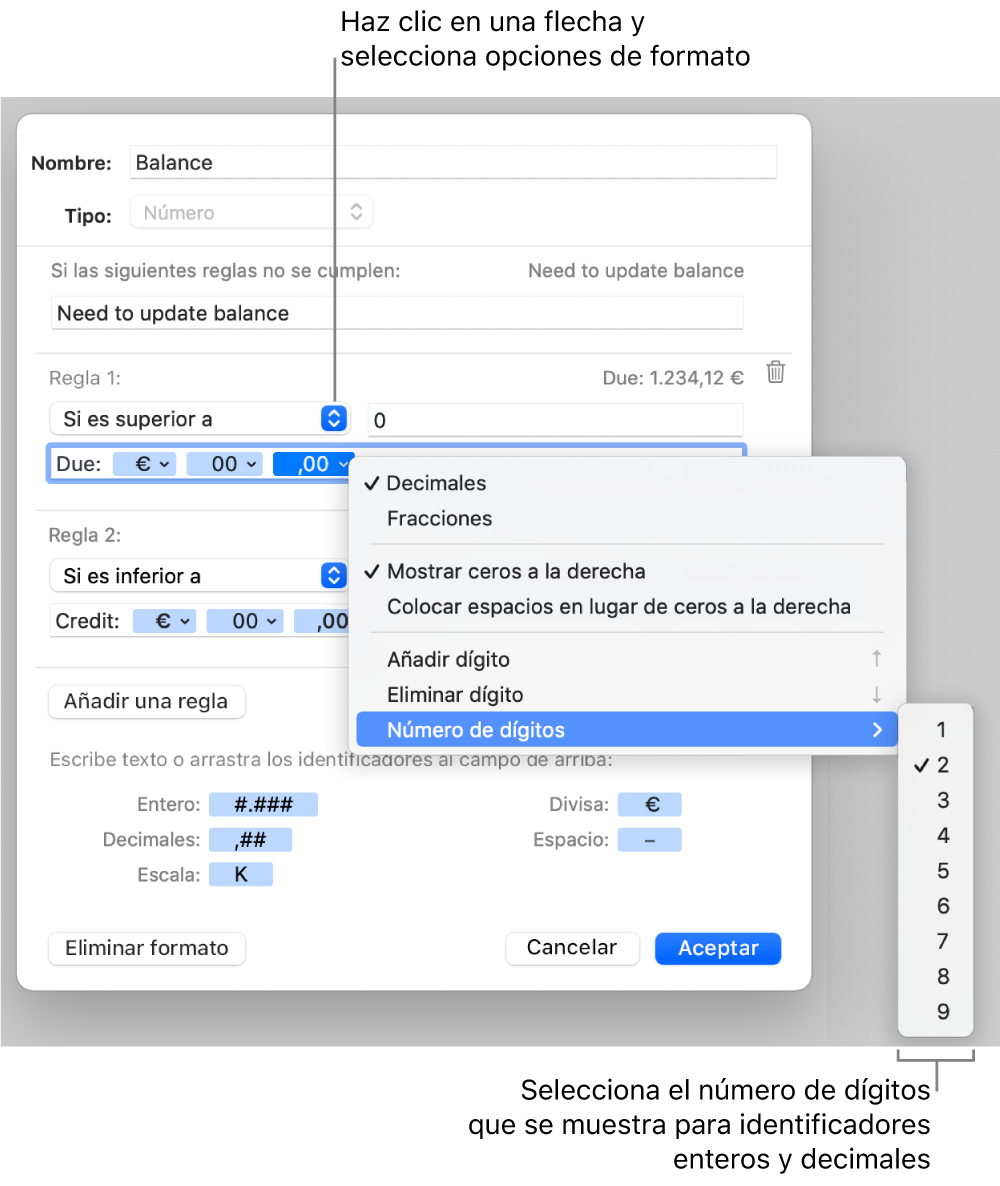Click the Regla 1 value field showing 0

(556, 420)
